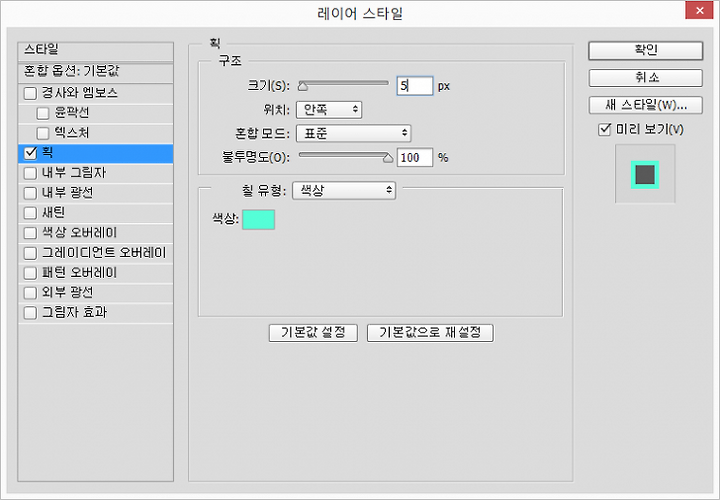Click the 크기(S) slider handle
This screenshot has width=720, height=500.
tap(303, 86)
